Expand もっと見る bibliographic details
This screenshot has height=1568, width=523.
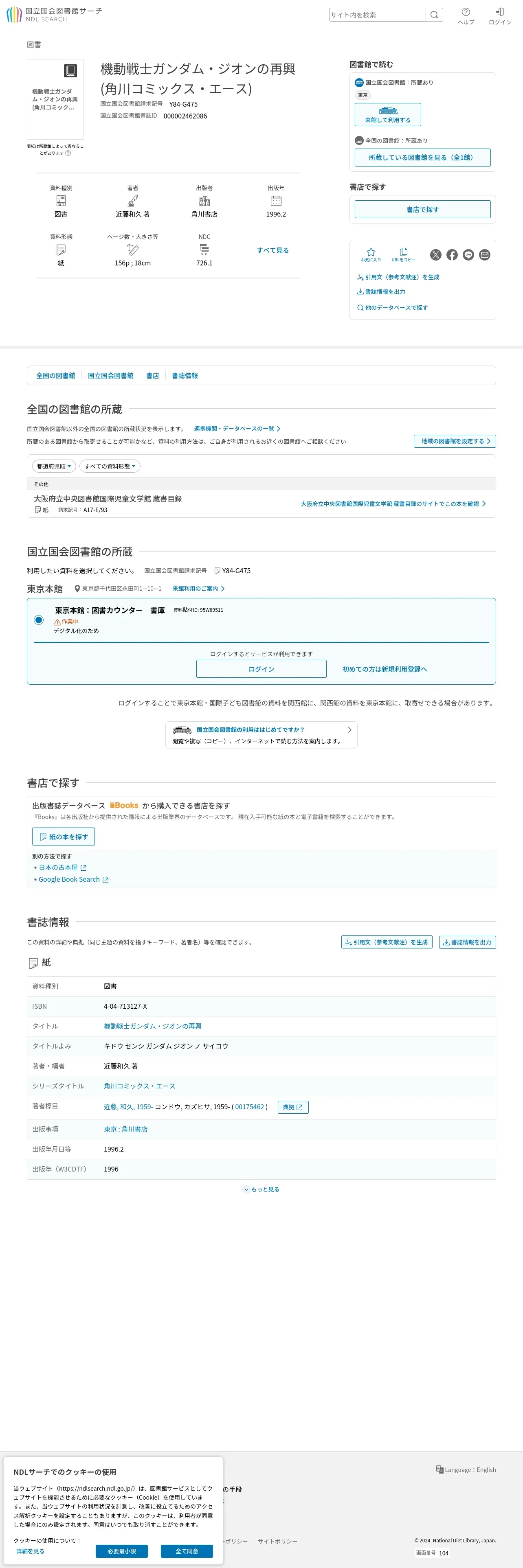point(261,1189)
